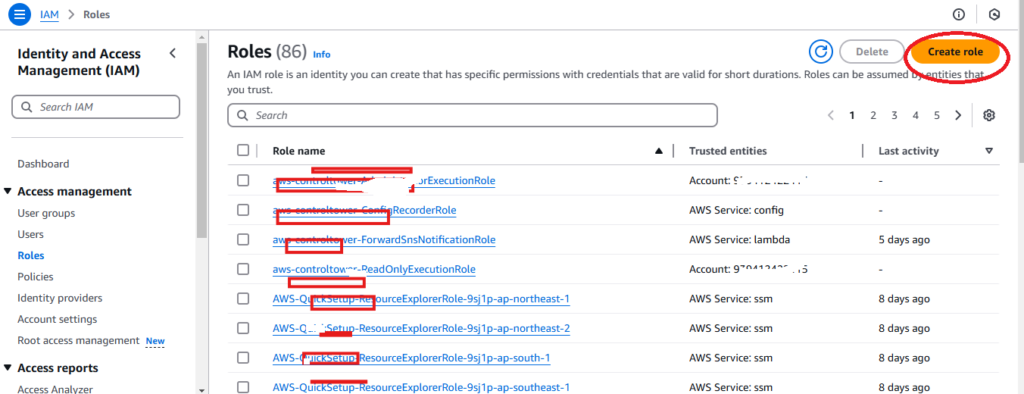
Task: Focus the roles Search field
Action: point(472,115)
